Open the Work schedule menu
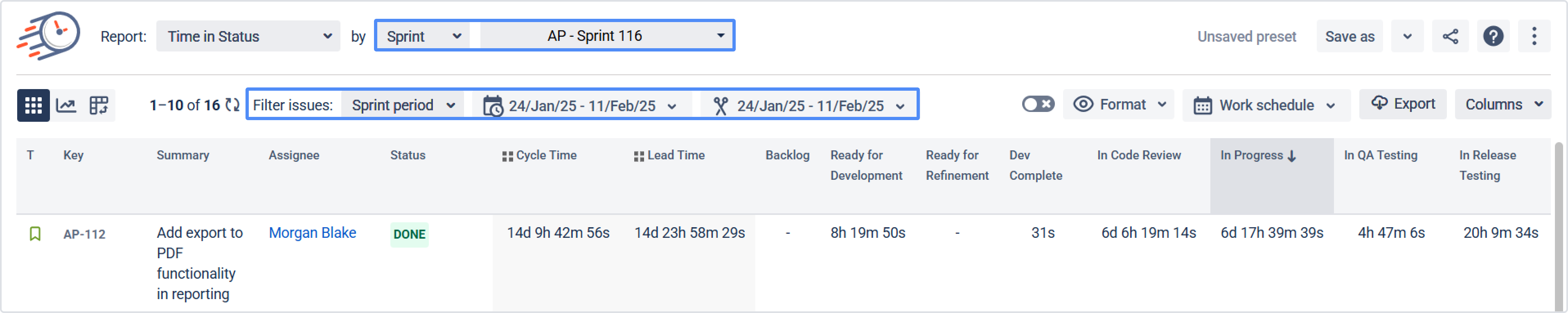Image resolution: width=1568 pixels, height=313 pixels. click(x=1266, y=105)
